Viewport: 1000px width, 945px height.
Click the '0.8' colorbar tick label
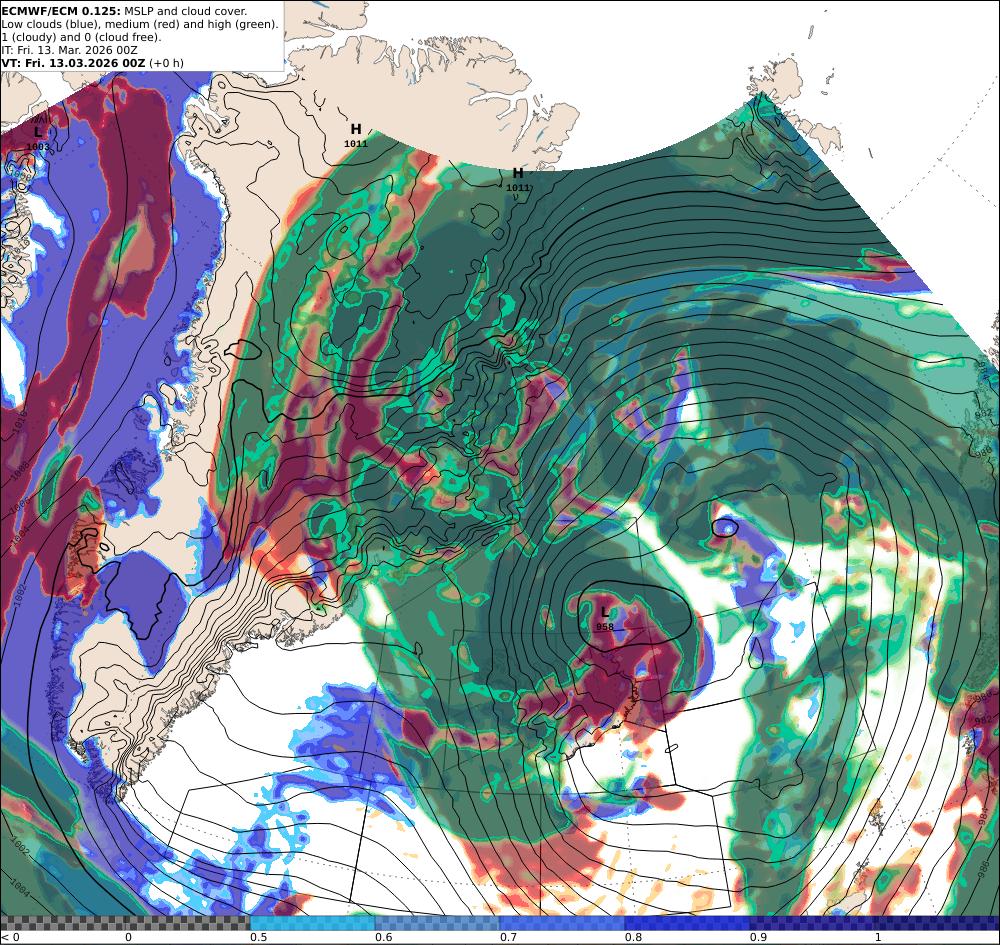[x=633, y=937]
